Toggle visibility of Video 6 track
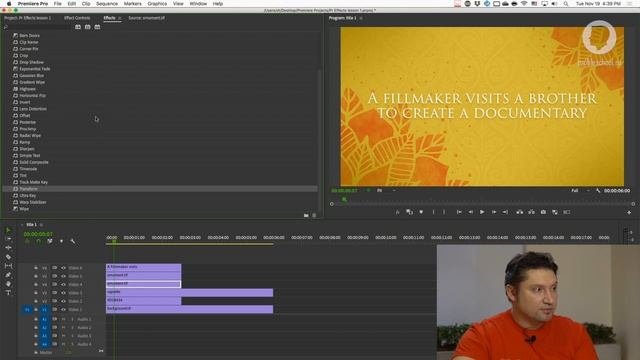This screenshot has width=640, height=360. [x=63, y=268]
